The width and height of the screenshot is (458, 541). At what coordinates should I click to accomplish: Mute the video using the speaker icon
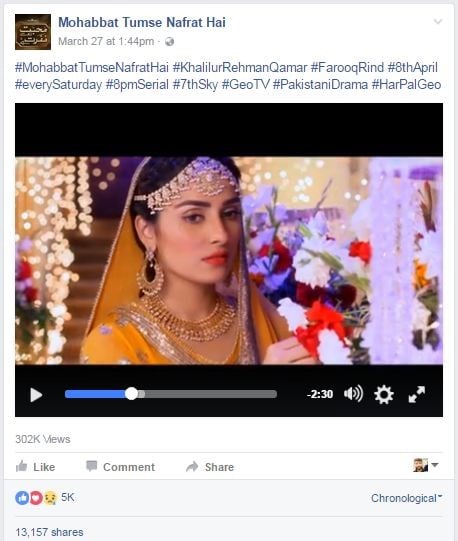click(353, 394)
